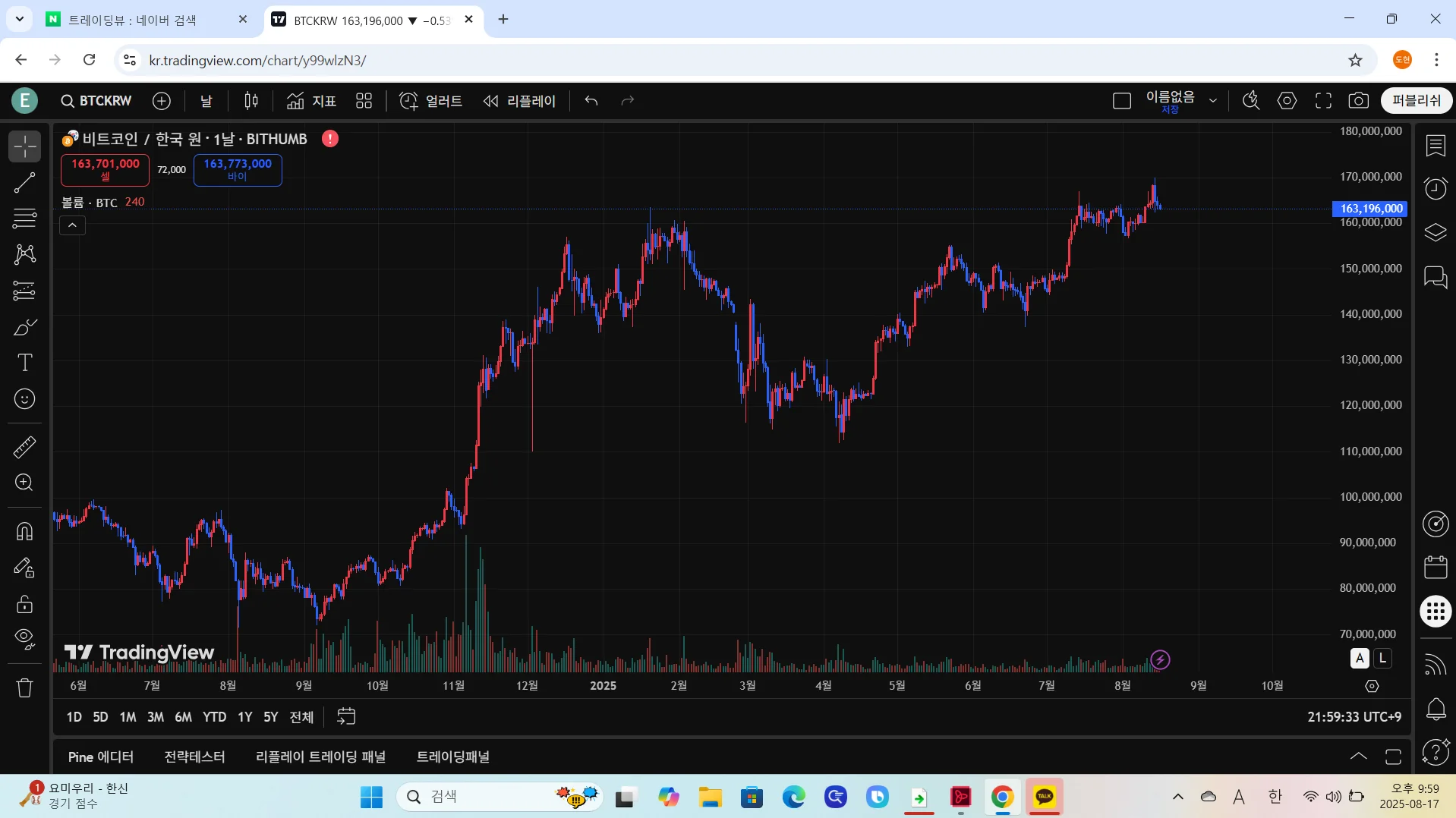Undo the last chart action
Screen dimensions: 1456x818
click(x=591, y=101)
